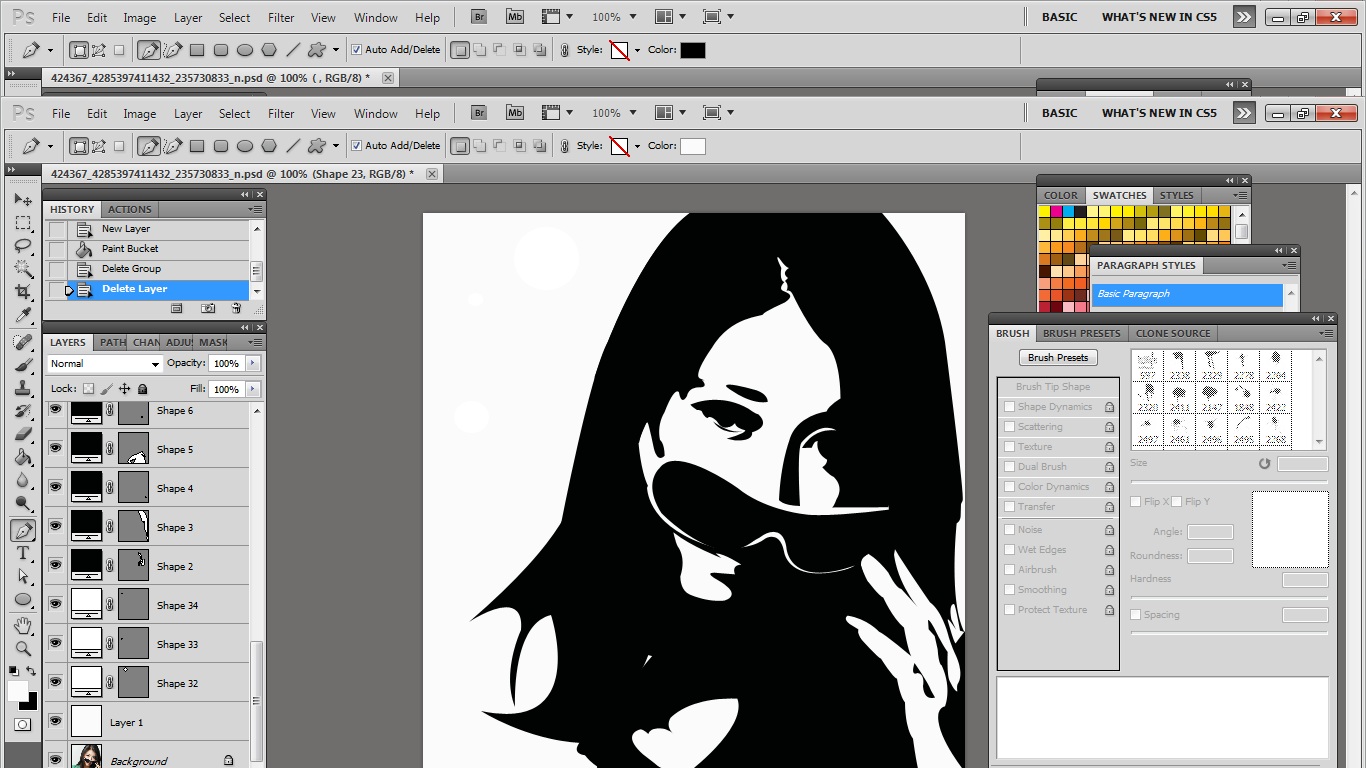Click the Brush Presets button

point(1058,357)
